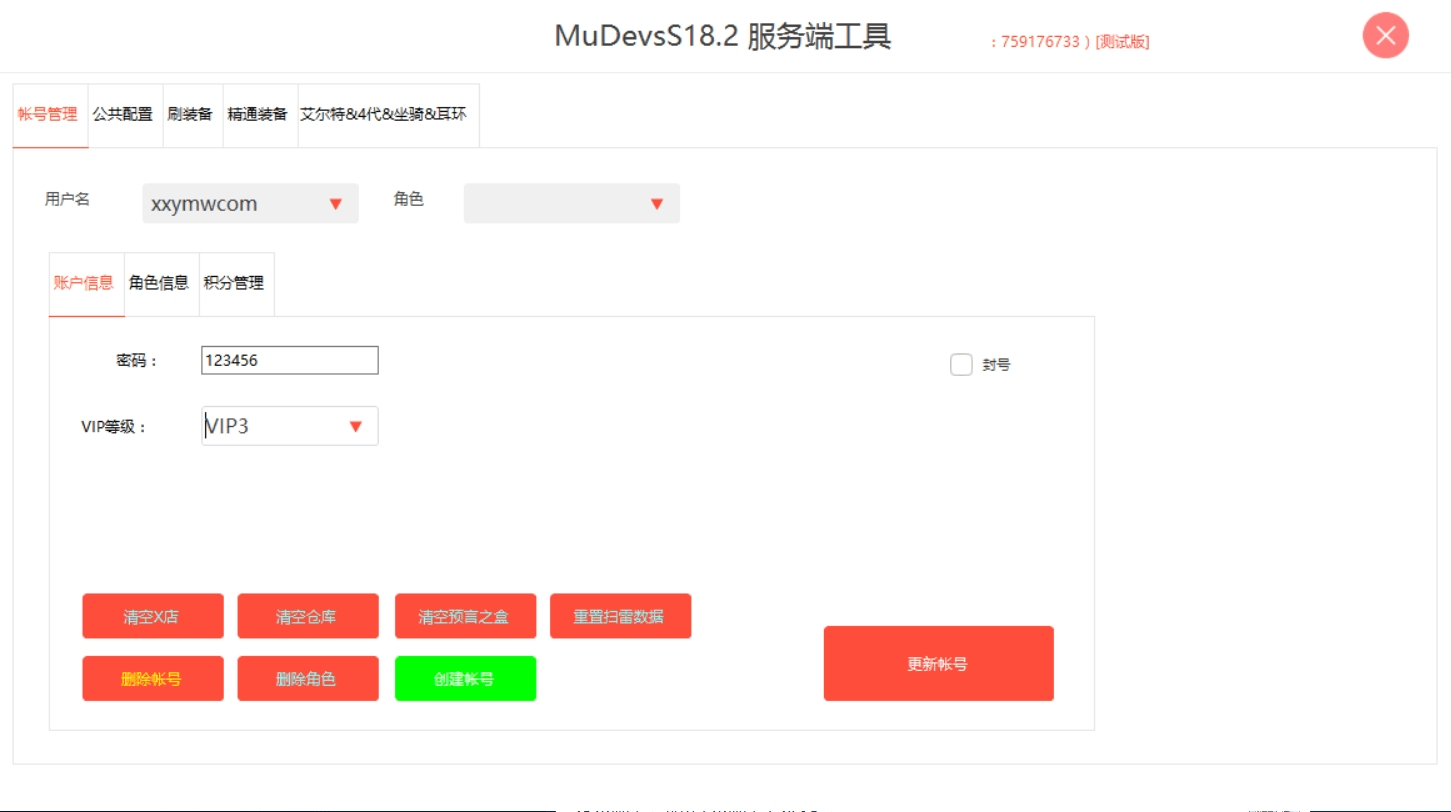
Task: Tick the 封号 checkbox
Action: tap(961, 365)
